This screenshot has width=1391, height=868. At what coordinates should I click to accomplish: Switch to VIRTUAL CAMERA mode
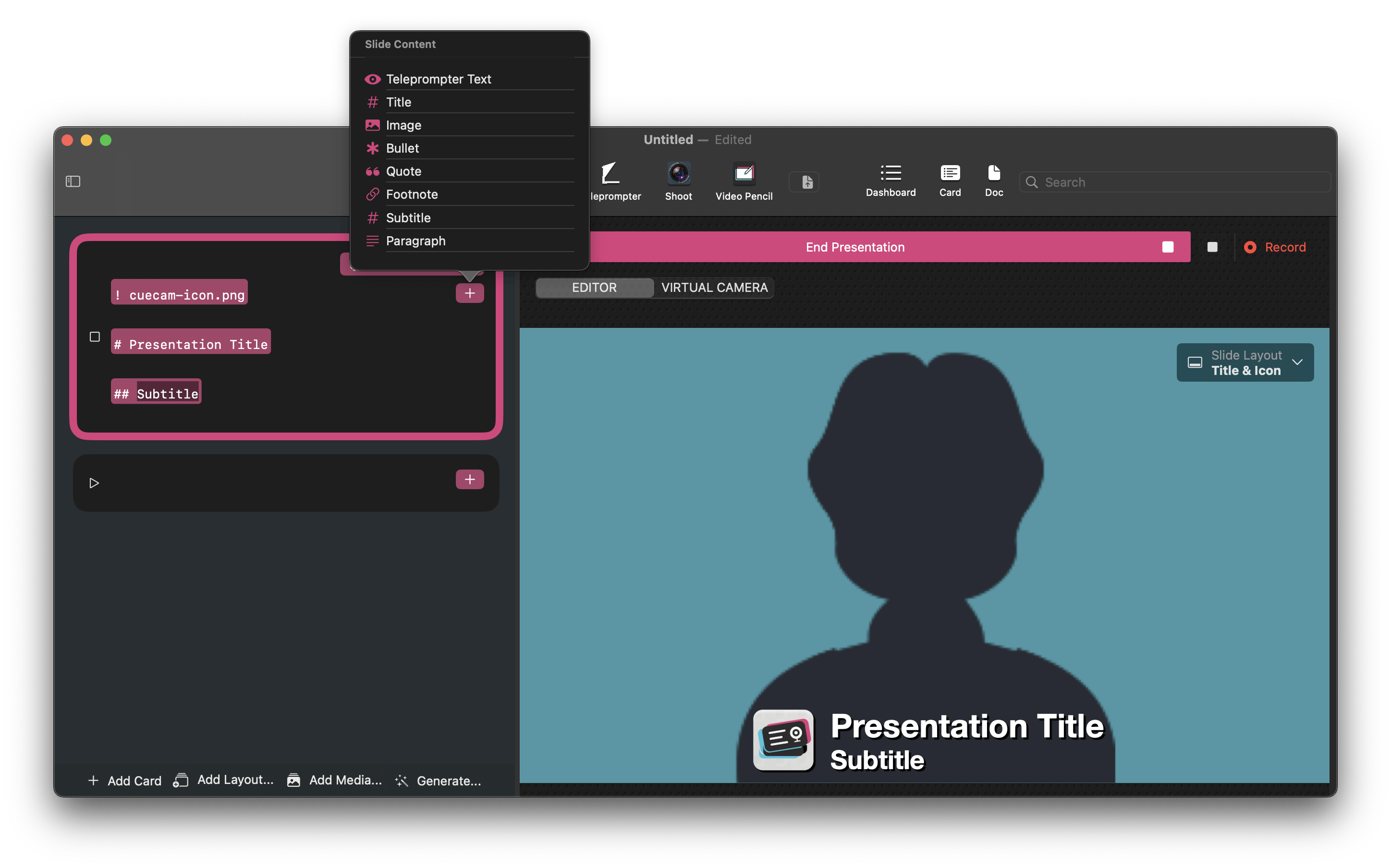pos(714,288)
